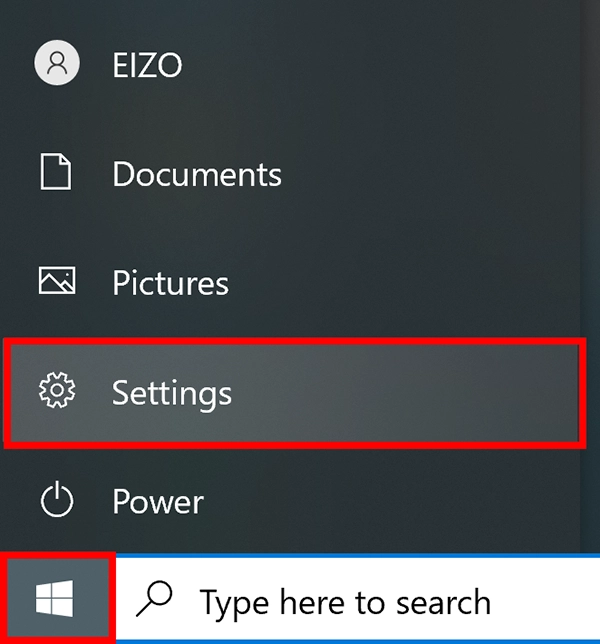The image size is (600, 644).
Task: Click the Settings gear icon
Action: (57, 390)
